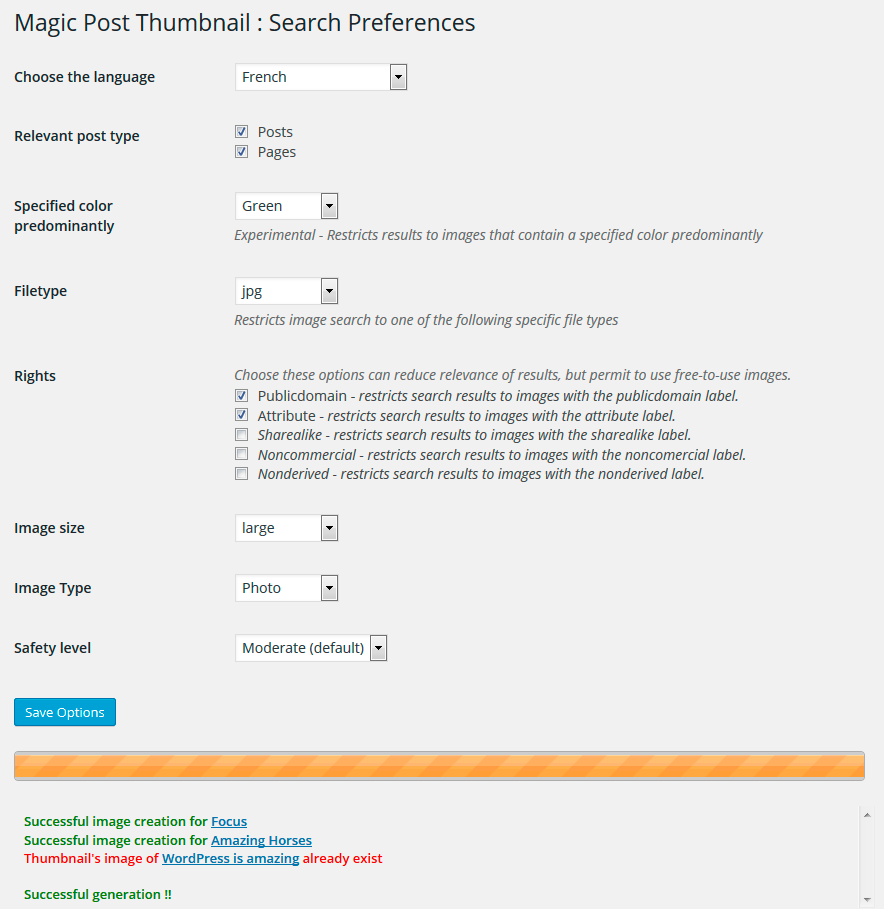
Task: Open the Image Type dropdown showing Photo
Action: click(286, 588)
